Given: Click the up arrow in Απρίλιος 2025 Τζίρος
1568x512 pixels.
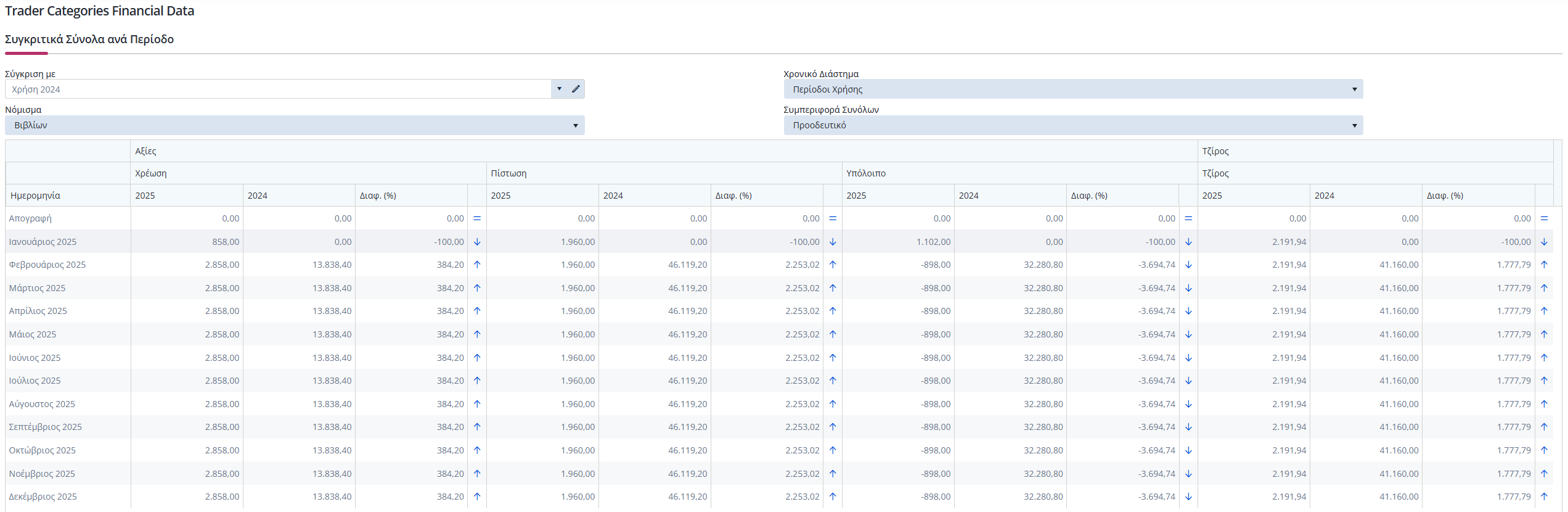Looking at the screenshot, I should pos(1544,311).
